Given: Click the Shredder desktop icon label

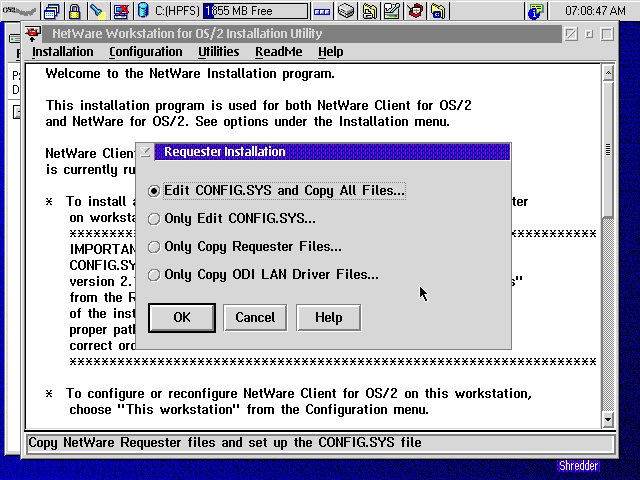Looking at the screenshot, I should click(x=578, y=466).
